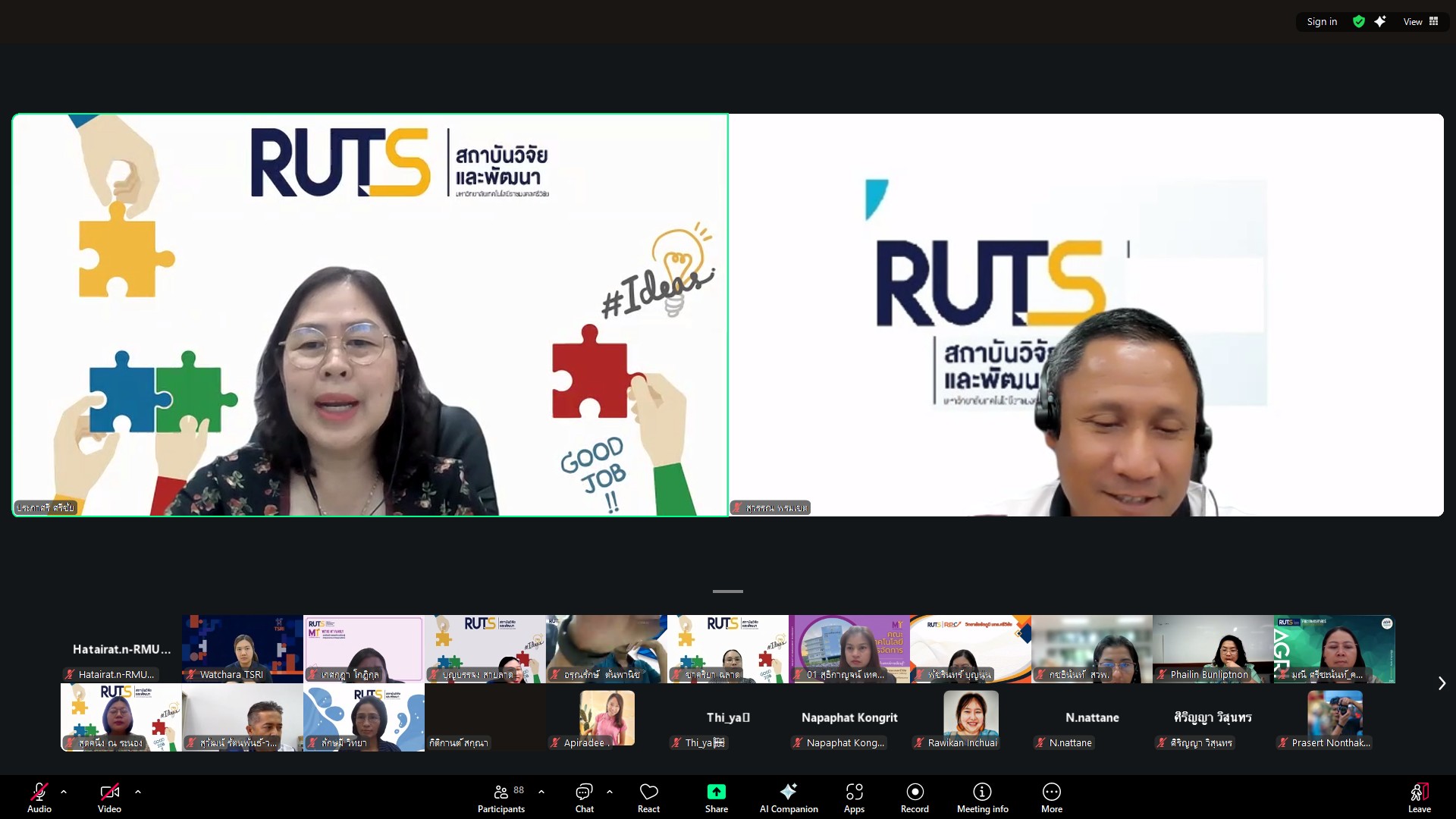The width and height of the screenshot is (1456, 819).
Task: Select Rawikan Inchuai participant tile
Action: (971, 717)
